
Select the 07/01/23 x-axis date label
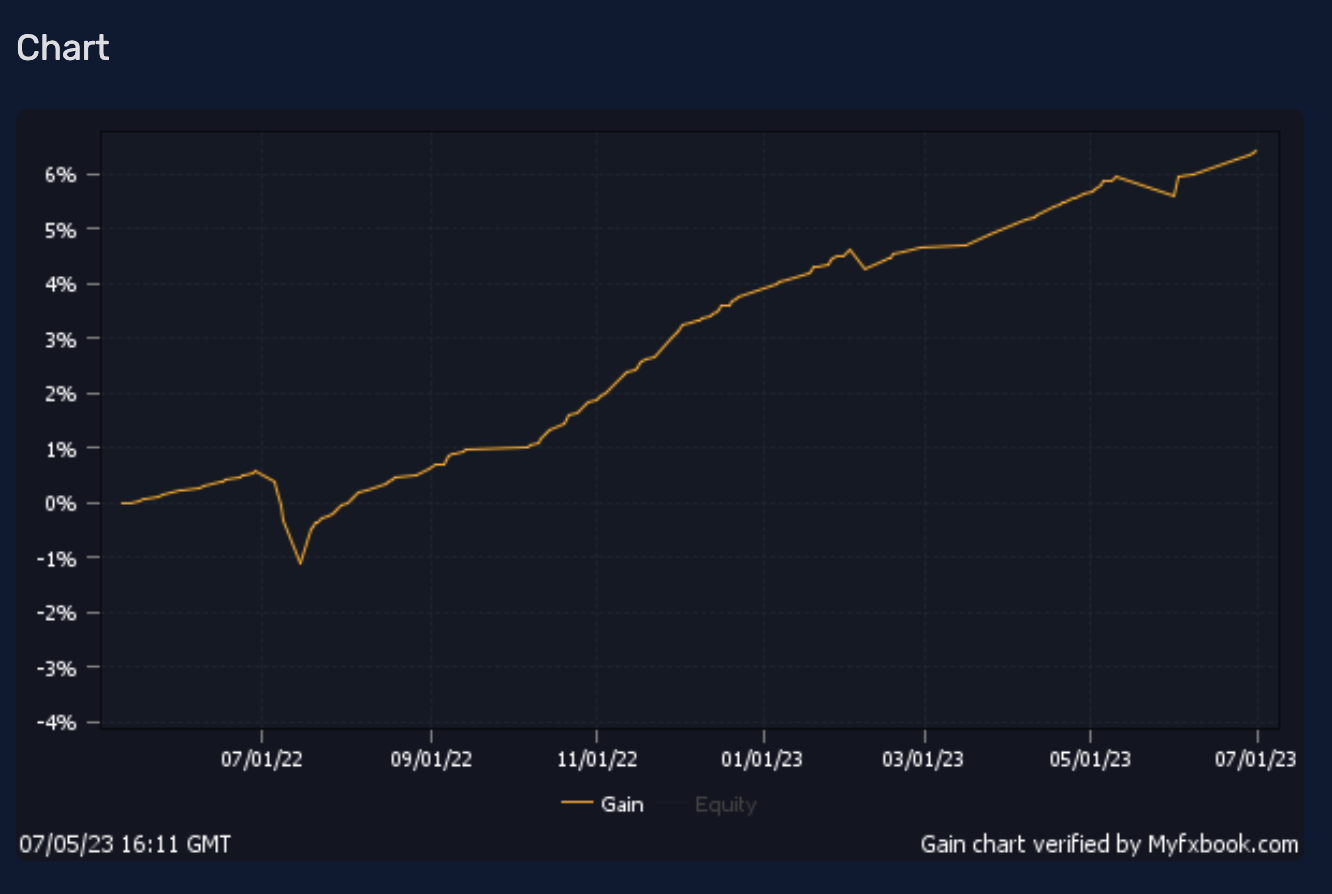click(1256, 760)
